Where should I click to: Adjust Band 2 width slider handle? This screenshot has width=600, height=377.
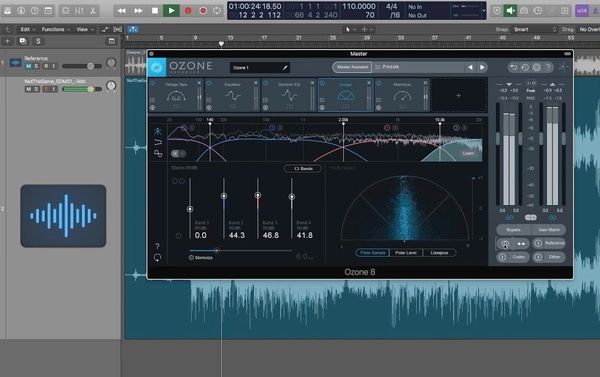coord(224,196)
